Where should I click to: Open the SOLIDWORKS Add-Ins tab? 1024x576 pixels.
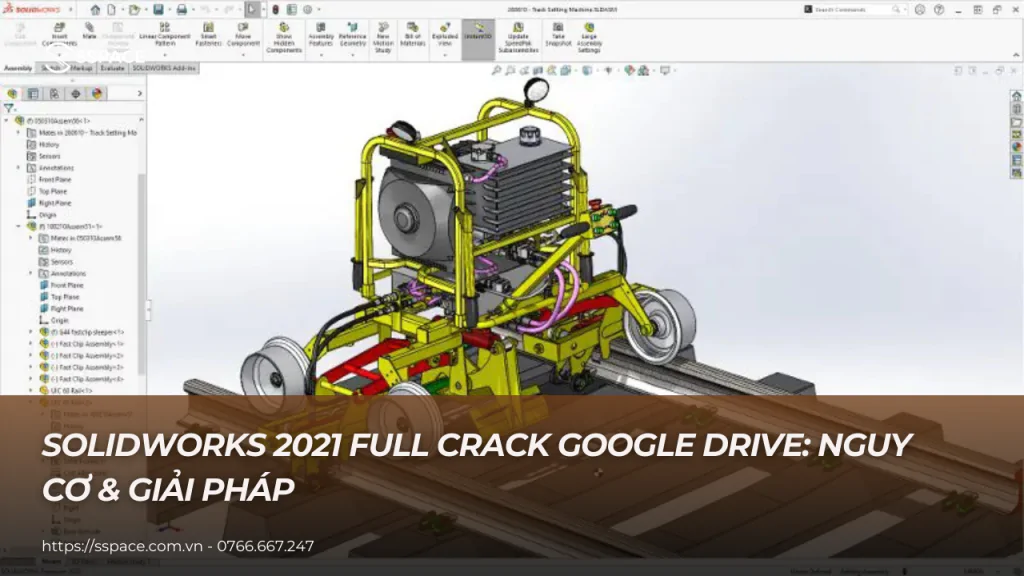click(164, 68)
